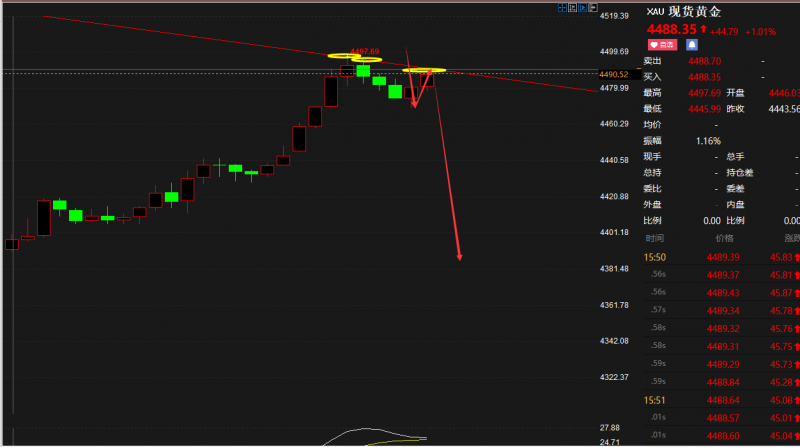Screen dimensions: 800x447
Task: Click the 价格 column header in tick list
Action: pos(723,238)
